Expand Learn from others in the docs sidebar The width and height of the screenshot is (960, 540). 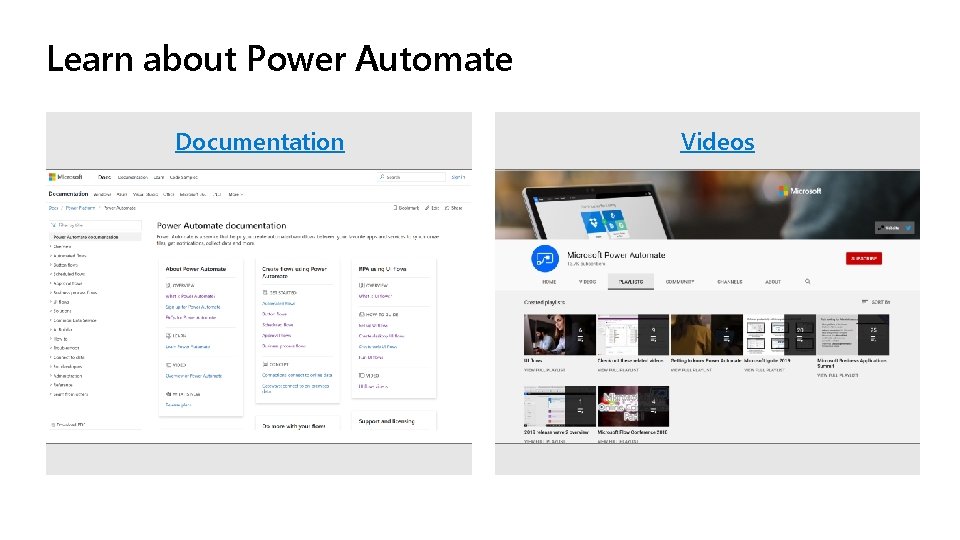(70, 394)
